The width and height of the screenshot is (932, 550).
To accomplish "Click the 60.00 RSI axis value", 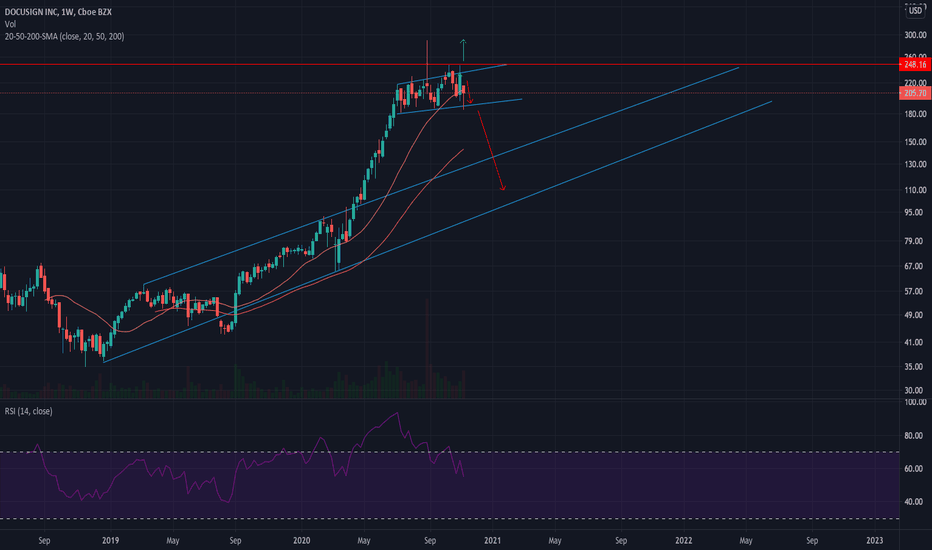I will (915, 469).
